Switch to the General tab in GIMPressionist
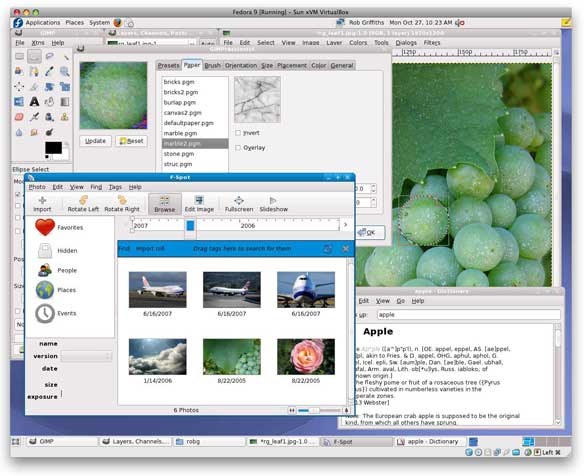The image size is (584, 476). click(x=342, y=66)
